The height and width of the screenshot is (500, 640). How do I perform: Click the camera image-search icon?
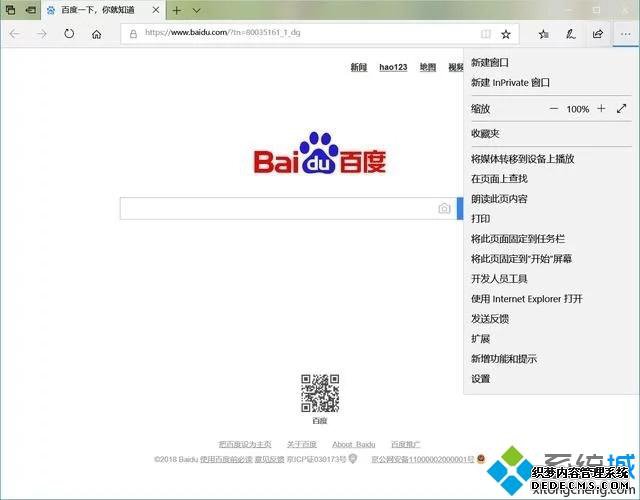click(444, 209)
